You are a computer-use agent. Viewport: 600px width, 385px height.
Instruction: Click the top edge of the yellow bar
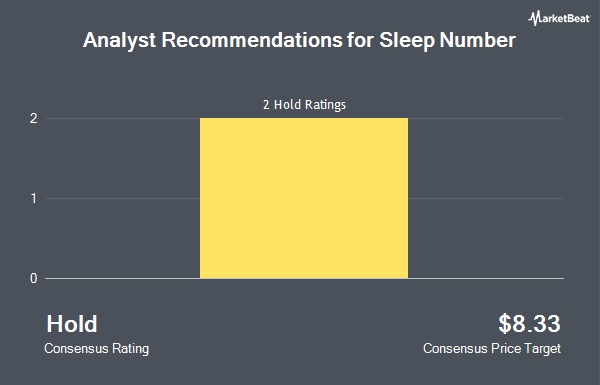coord(304,119)
